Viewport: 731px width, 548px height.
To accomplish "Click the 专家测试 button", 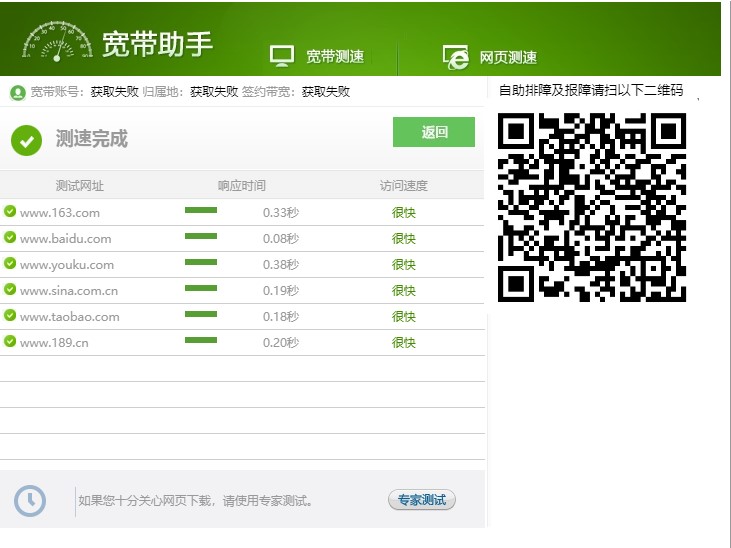I will (x=421, y=500).
